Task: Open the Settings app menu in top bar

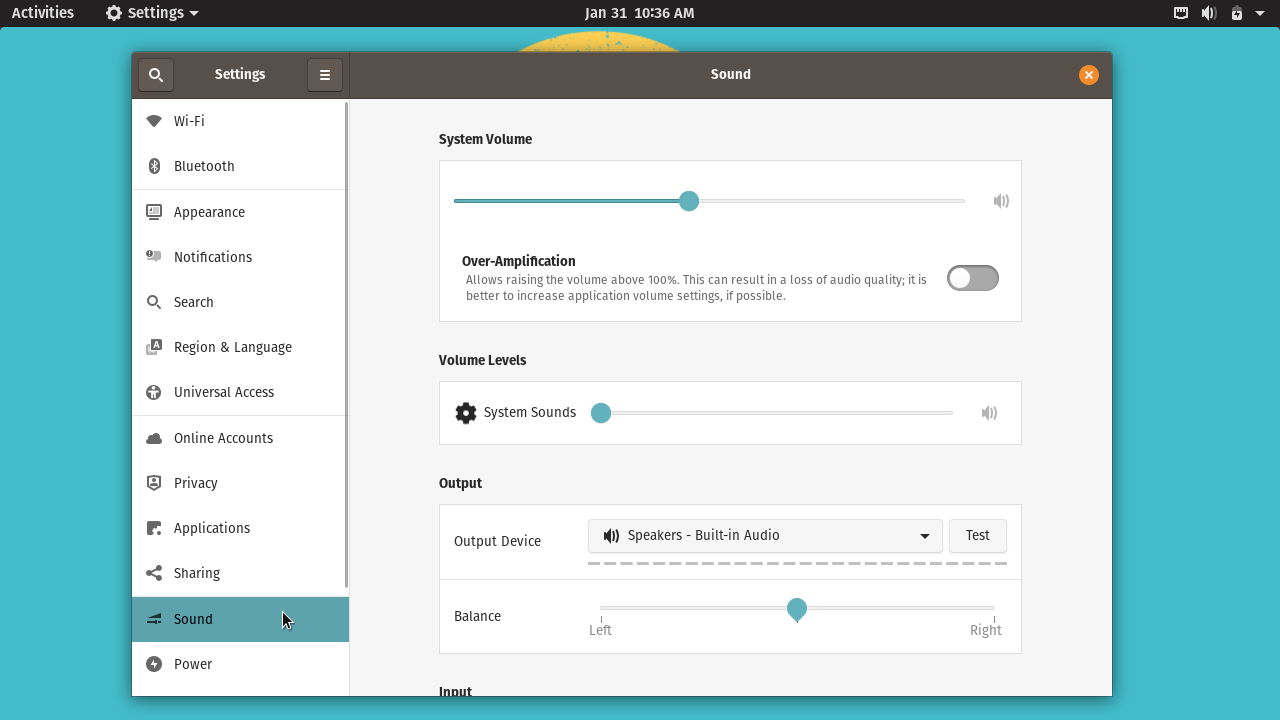Action: coord(152,13)
